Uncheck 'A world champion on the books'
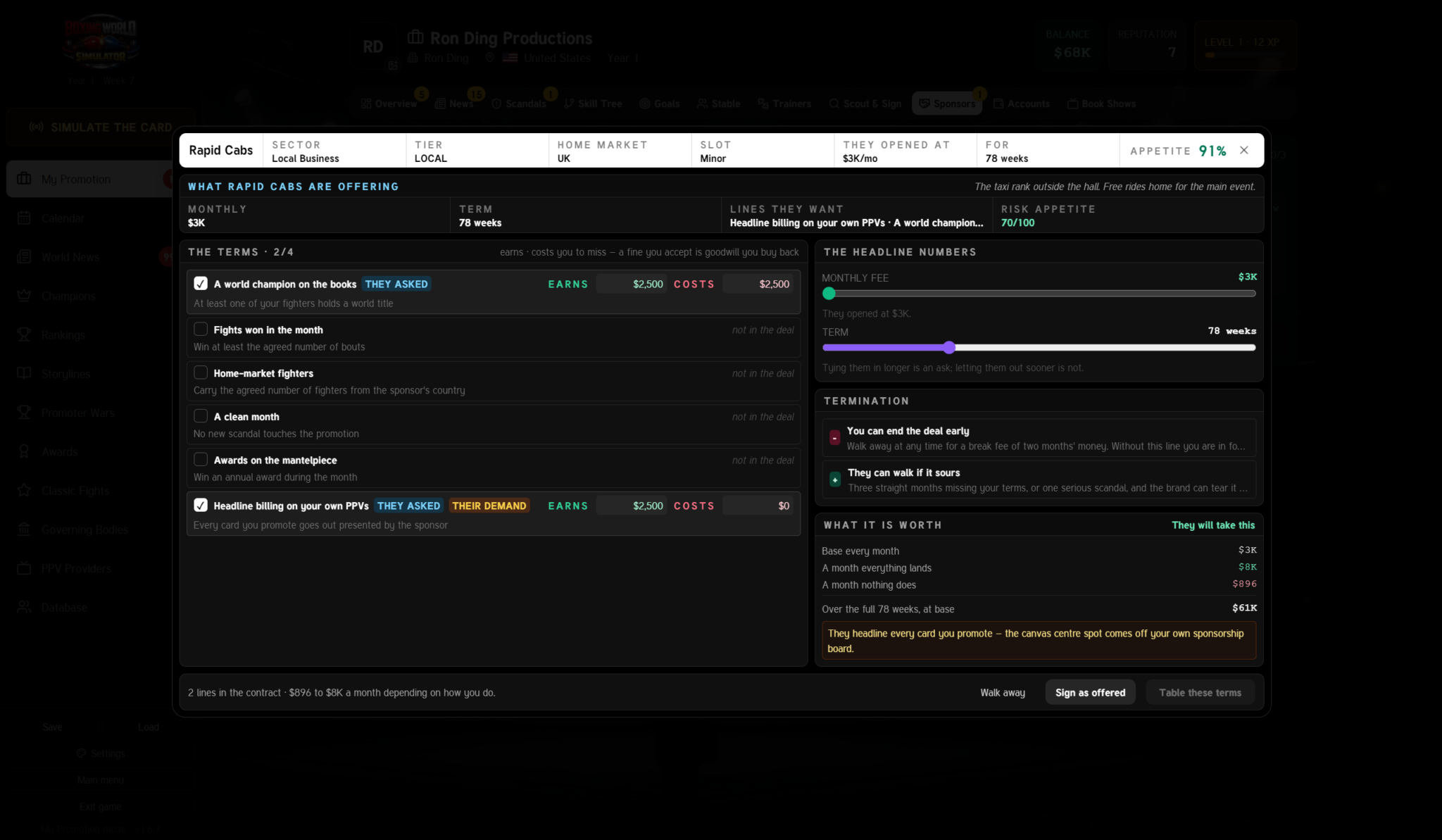1442x840 pixels. [x=201, y=284]
